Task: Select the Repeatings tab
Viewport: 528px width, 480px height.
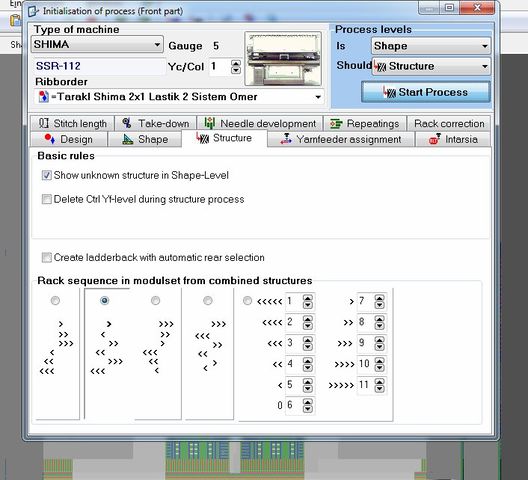Action: tap(365, 123)
